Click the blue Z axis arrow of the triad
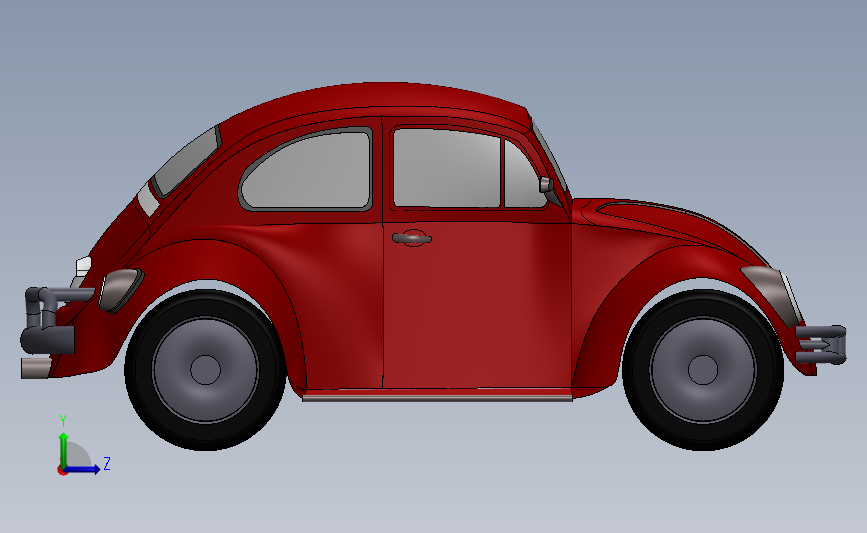Screen dimensions: 867x533 coord(83,469)
